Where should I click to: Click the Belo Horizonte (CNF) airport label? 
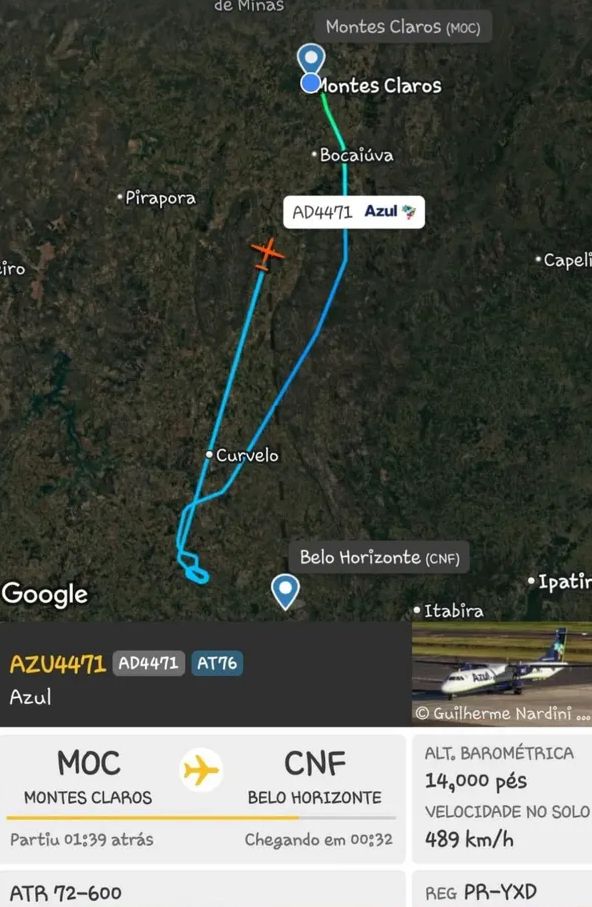coord(379,557)
